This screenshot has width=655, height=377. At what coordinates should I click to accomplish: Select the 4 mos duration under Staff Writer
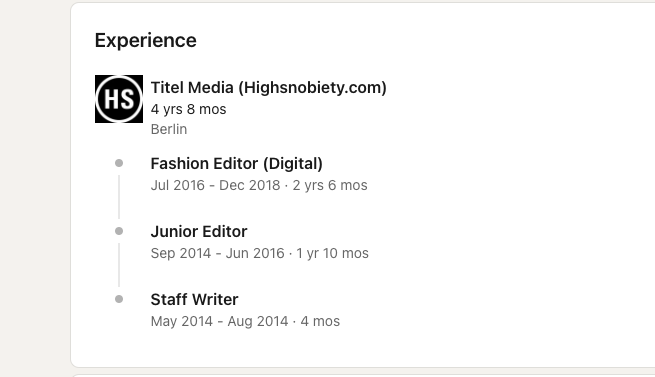(320, 321)
